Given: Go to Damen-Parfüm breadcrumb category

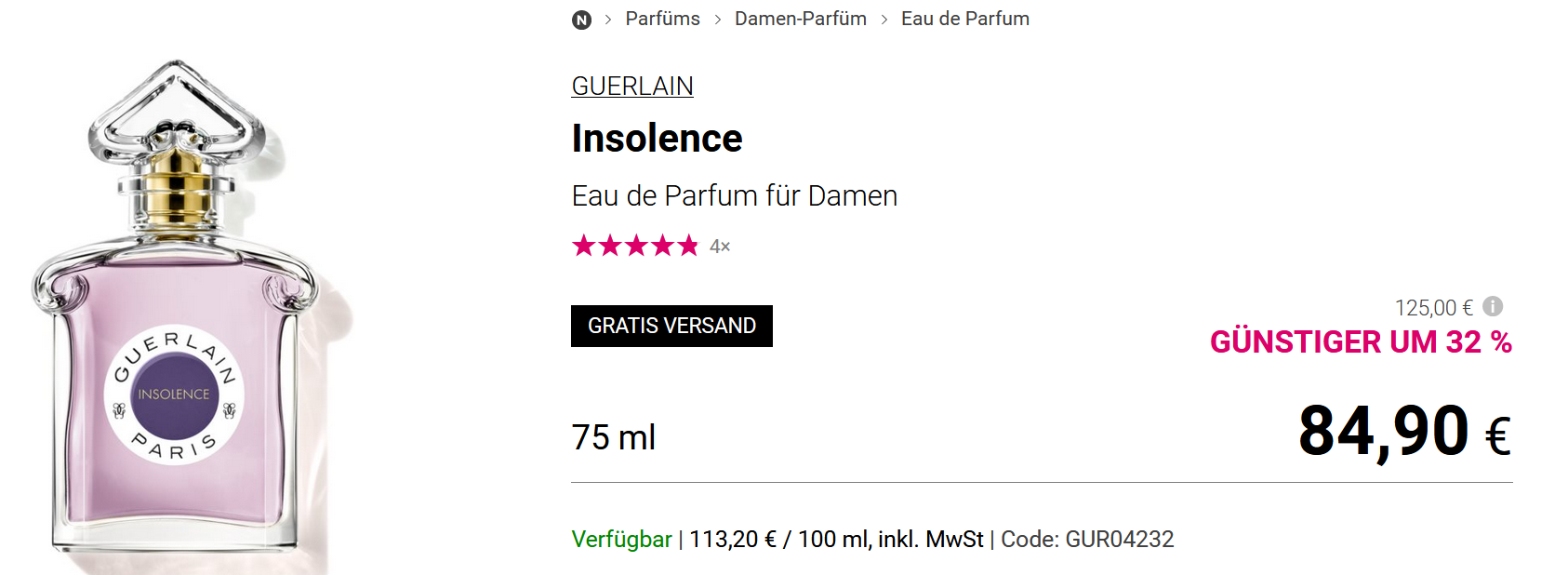Looking at the screenshot, I should point(800,19).
